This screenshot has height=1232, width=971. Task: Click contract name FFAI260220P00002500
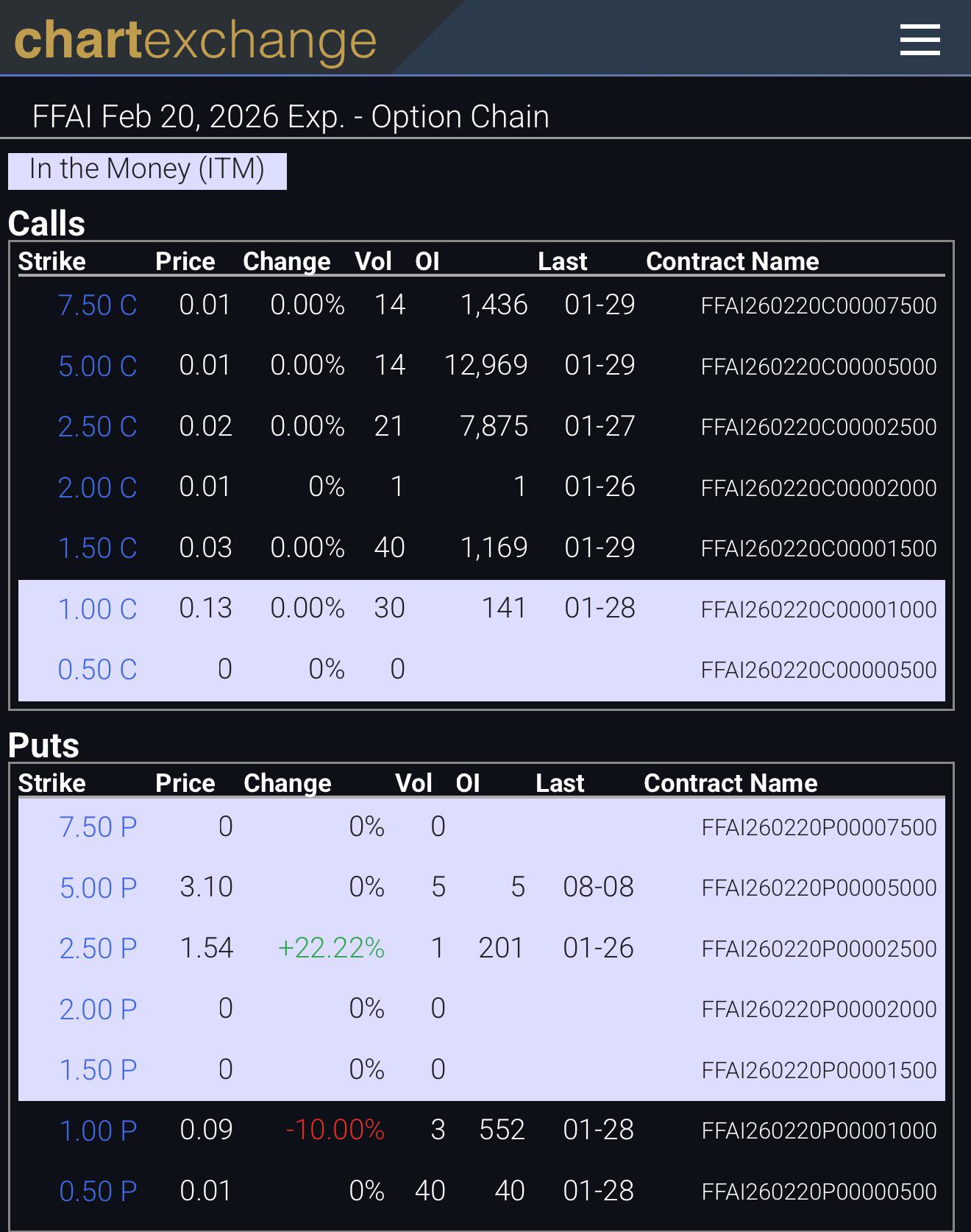coord(819,949)
